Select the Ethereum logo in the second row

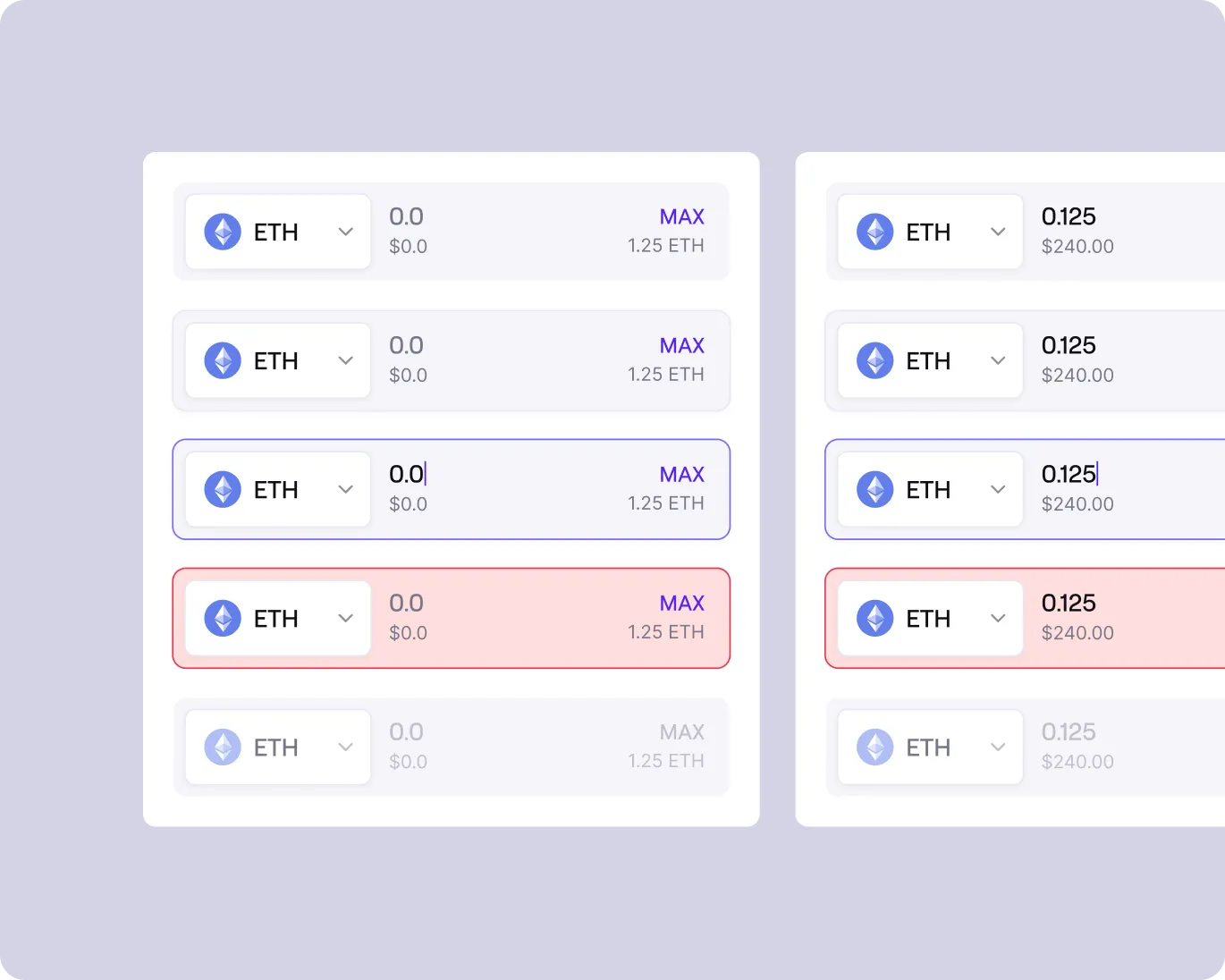[x=221, y=360]
